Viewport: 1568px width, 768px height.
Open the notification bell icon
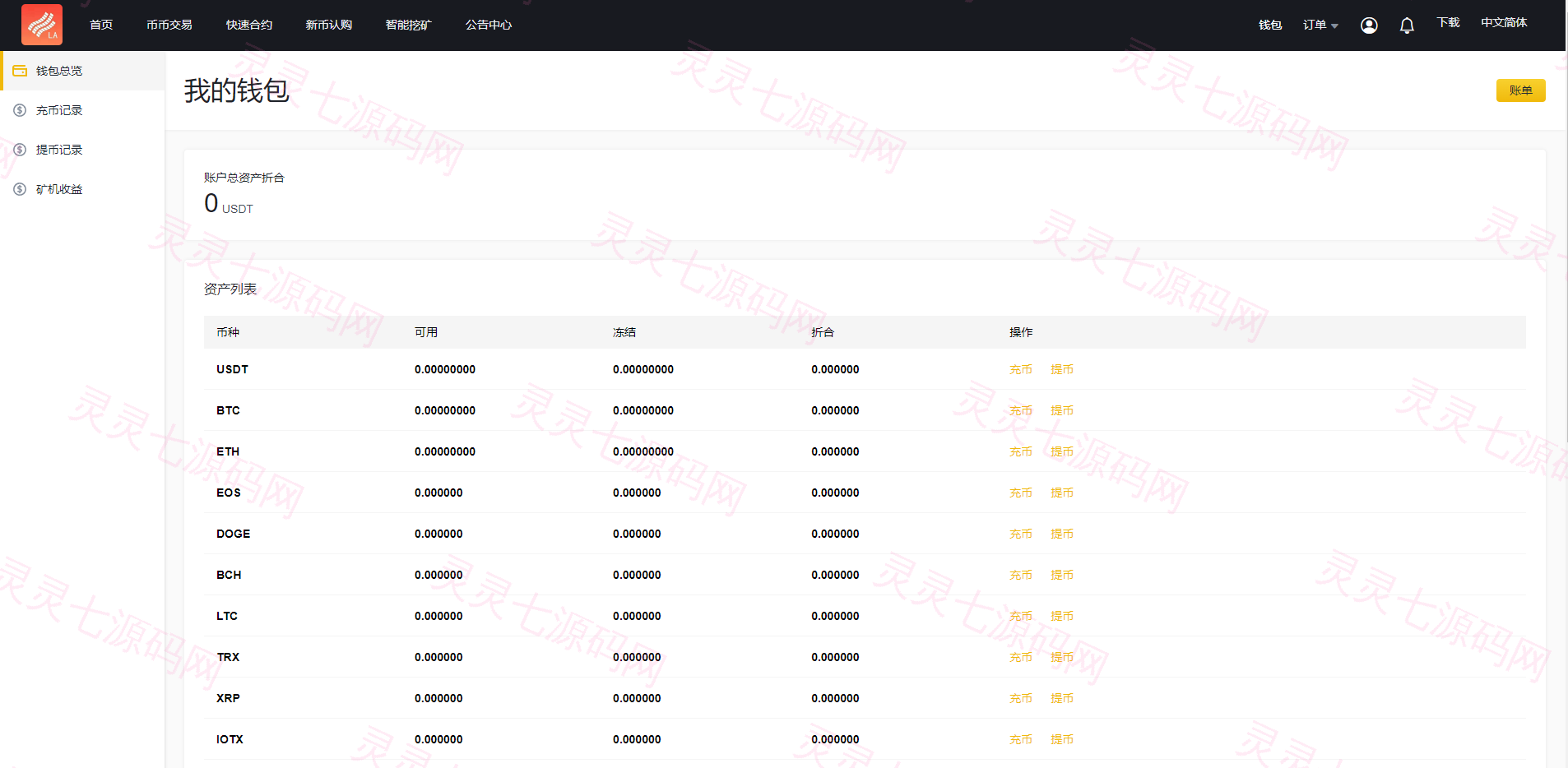pyautogui.click(x=1407, y=25)
